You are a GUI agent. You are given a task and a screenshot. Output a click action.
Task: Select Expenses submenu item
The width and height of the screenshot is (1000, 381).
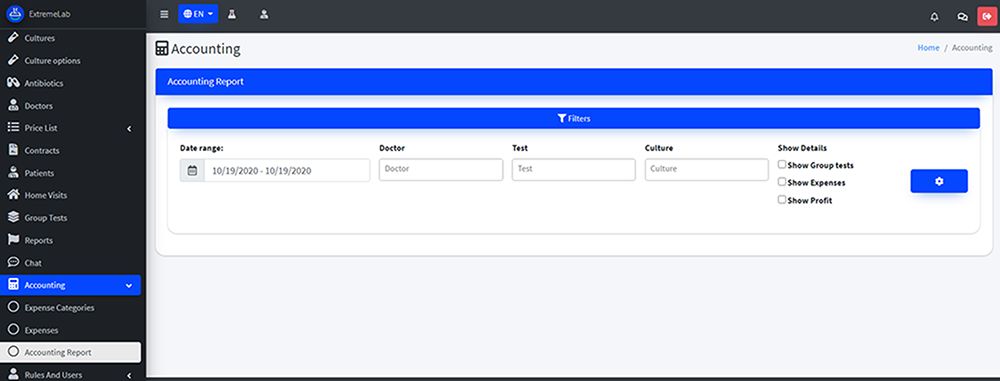[x=70, y=331]
